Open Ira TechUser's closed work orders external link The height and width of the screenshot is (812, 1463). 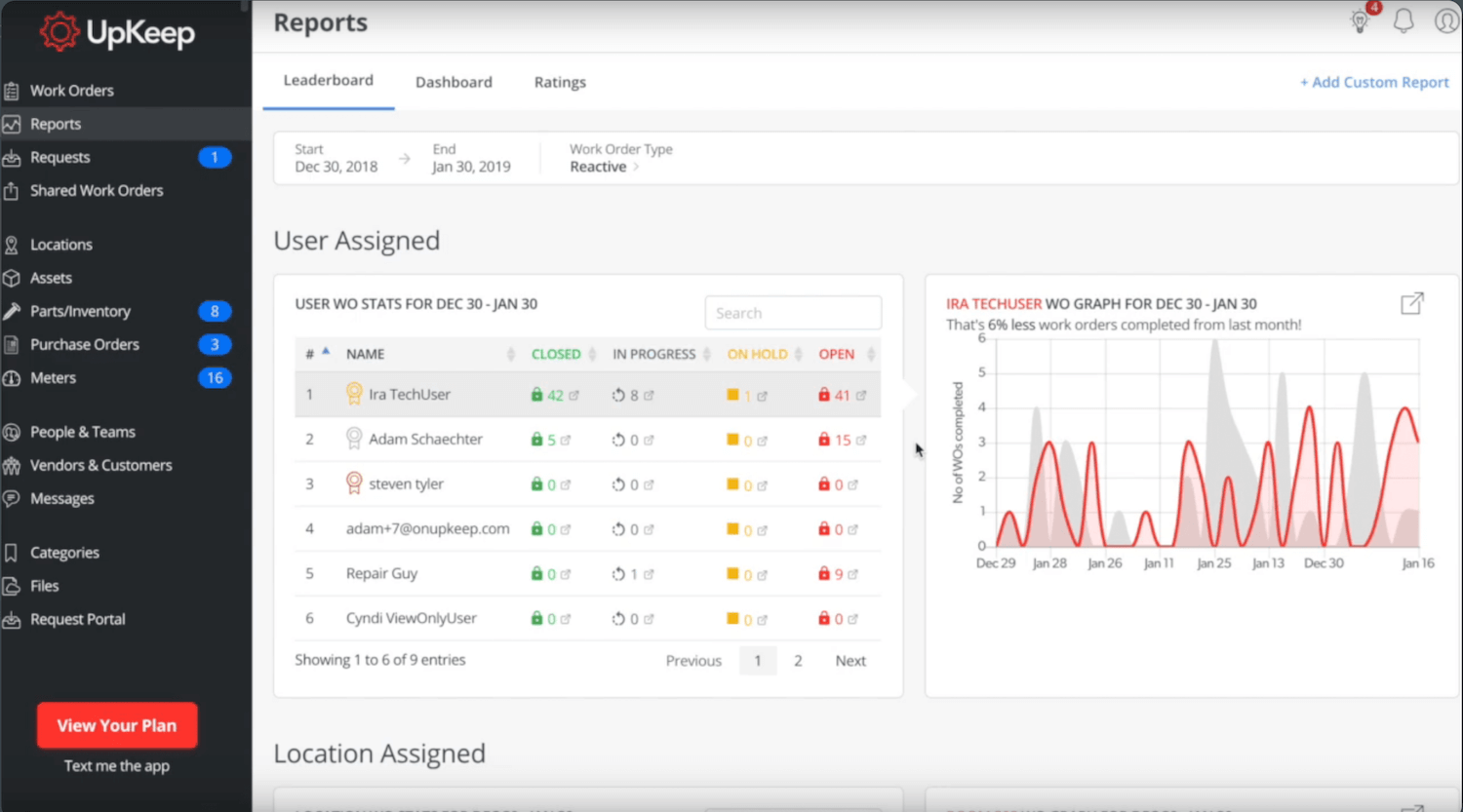573,395
